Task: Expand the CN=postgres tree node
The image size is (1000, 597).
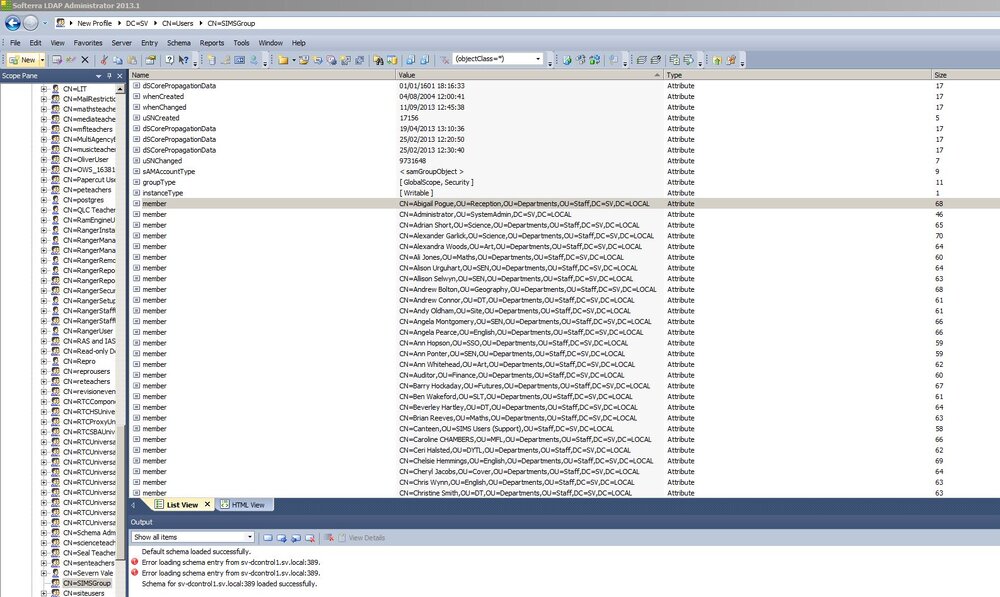Action: (43, 200)
